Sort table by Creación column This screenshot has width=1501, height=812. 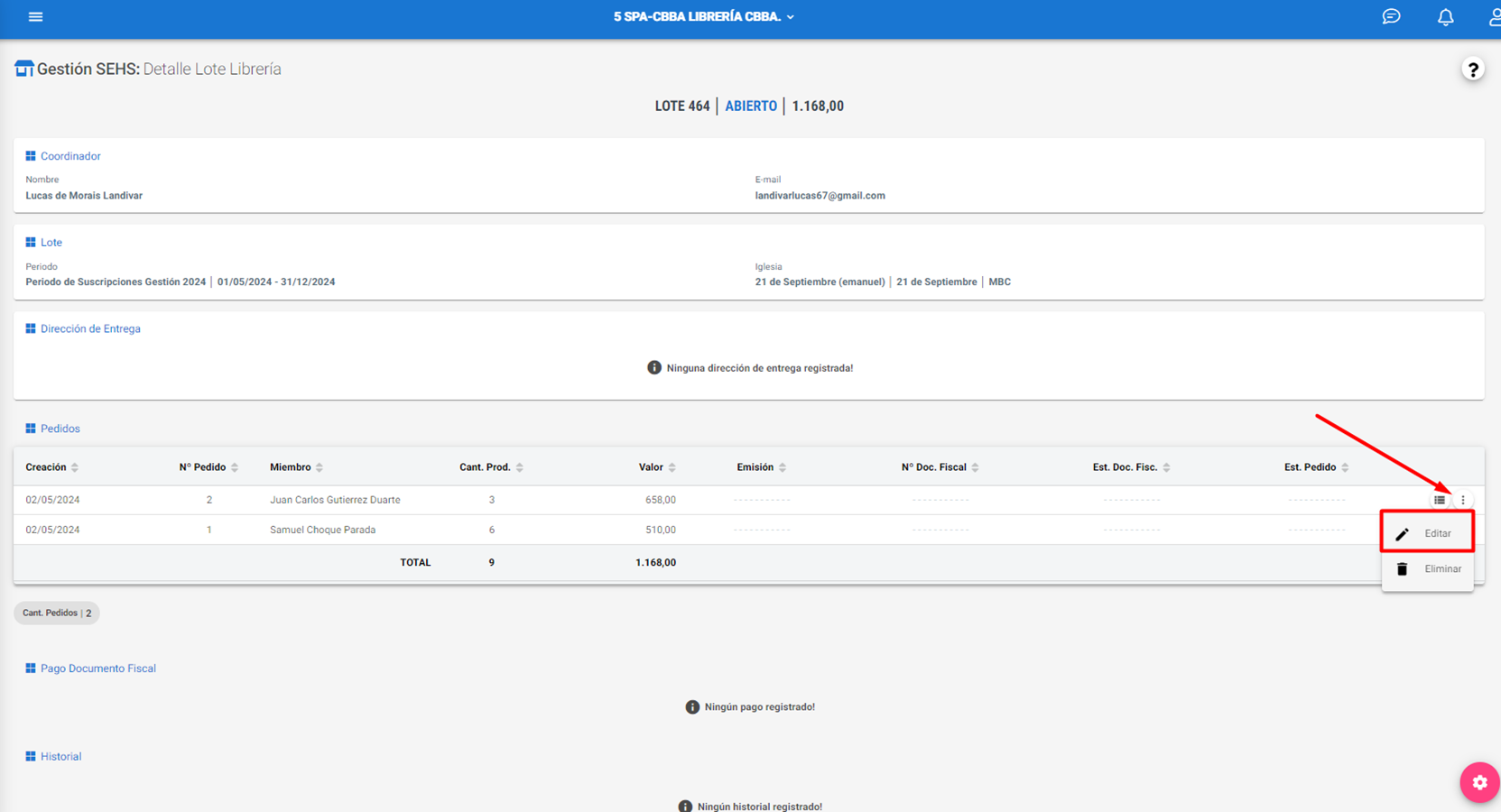[x=51, y=467]
